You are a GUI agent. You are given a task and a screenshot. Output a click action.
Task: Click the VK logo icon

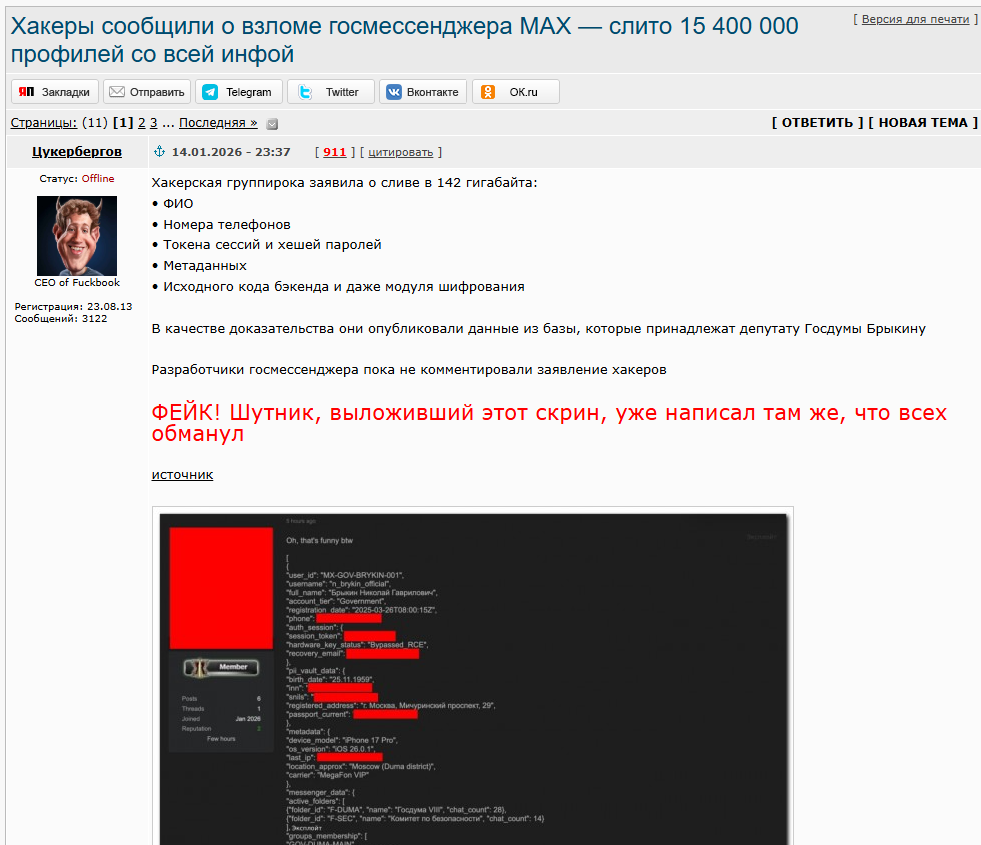point(394,92)
